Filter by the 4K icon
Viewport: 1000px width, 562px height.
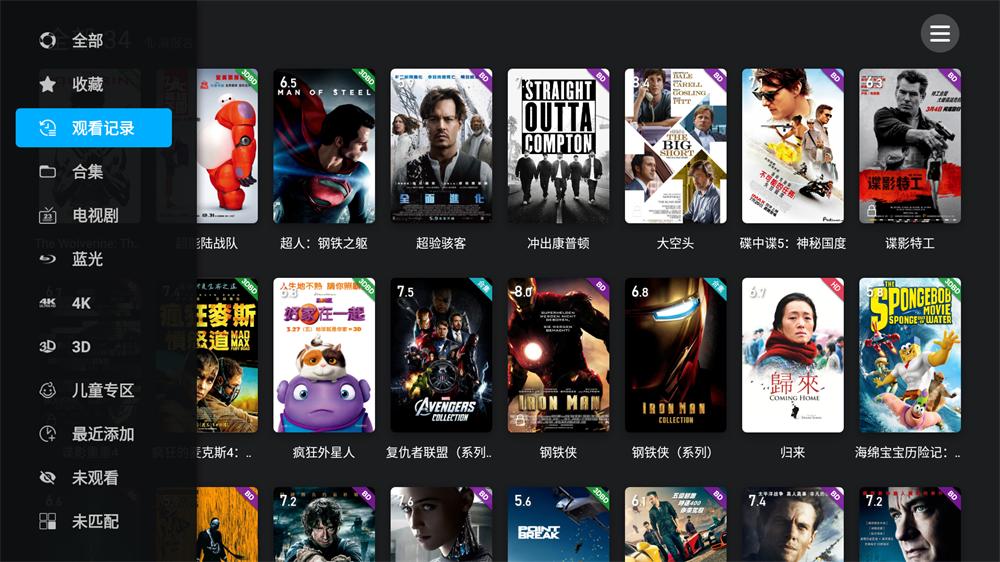pos(48,303)
